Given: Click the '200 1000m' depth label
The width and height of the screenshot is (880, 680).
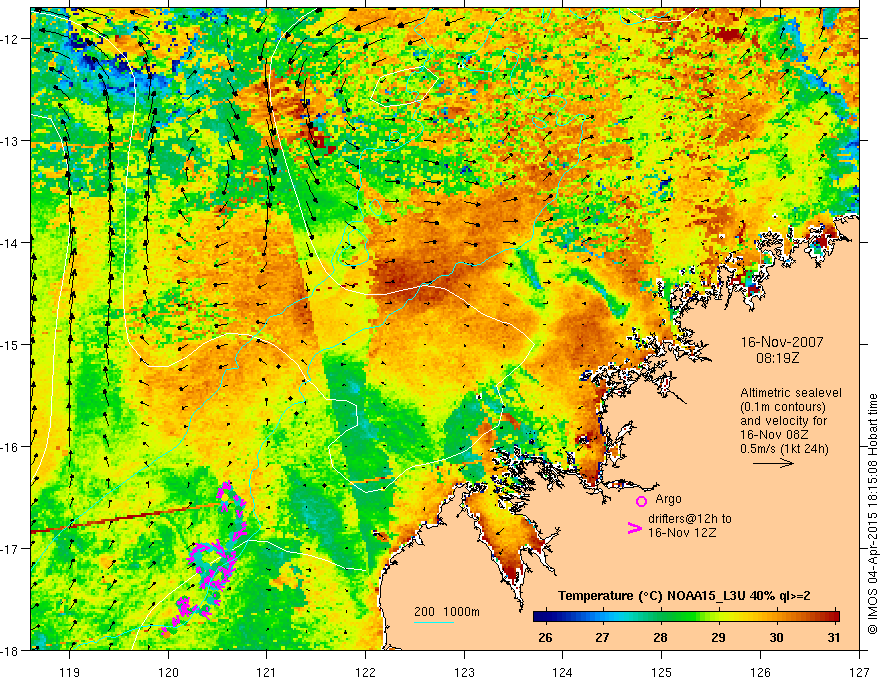Looking at the screenshot, I should [447, 612].
